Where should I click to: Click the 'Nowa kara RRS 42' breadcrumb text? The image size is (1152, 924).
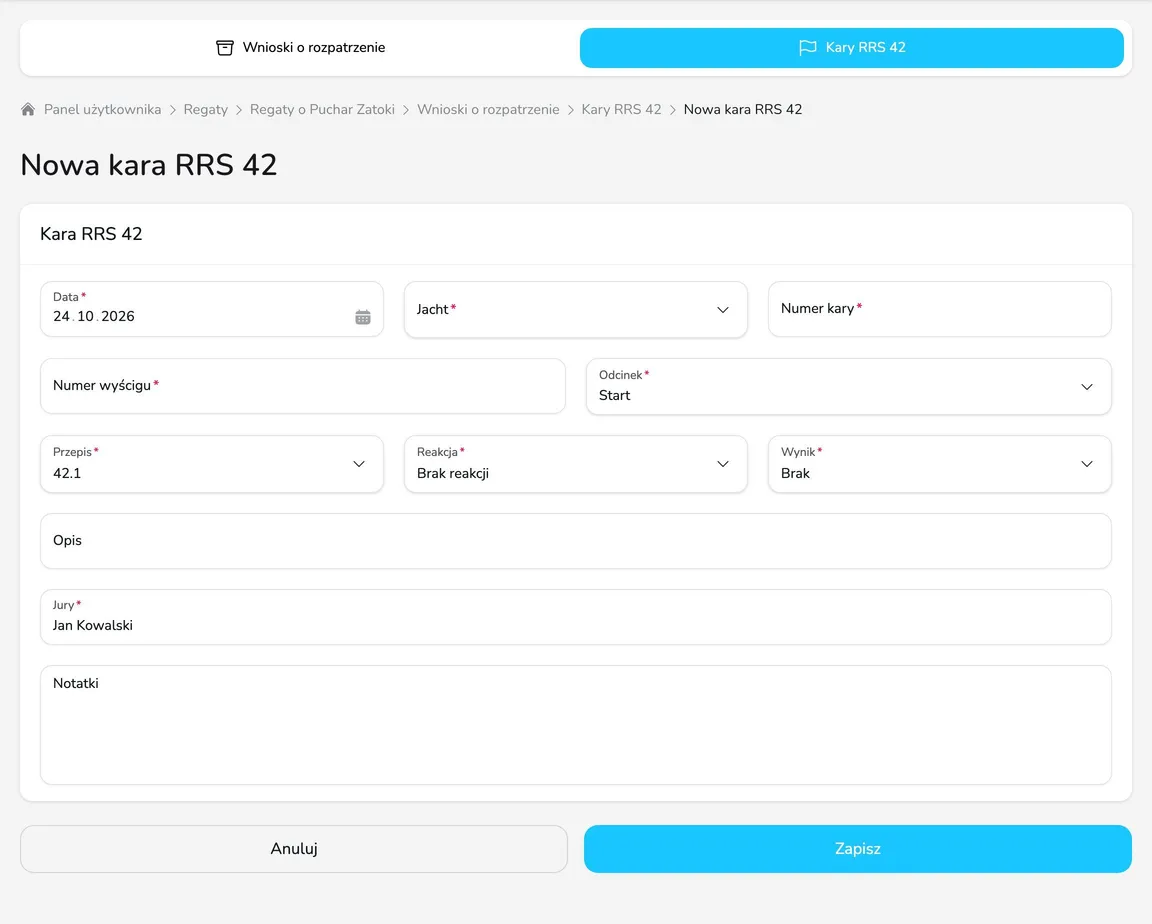pyautogui.click(x=743, y=109)
